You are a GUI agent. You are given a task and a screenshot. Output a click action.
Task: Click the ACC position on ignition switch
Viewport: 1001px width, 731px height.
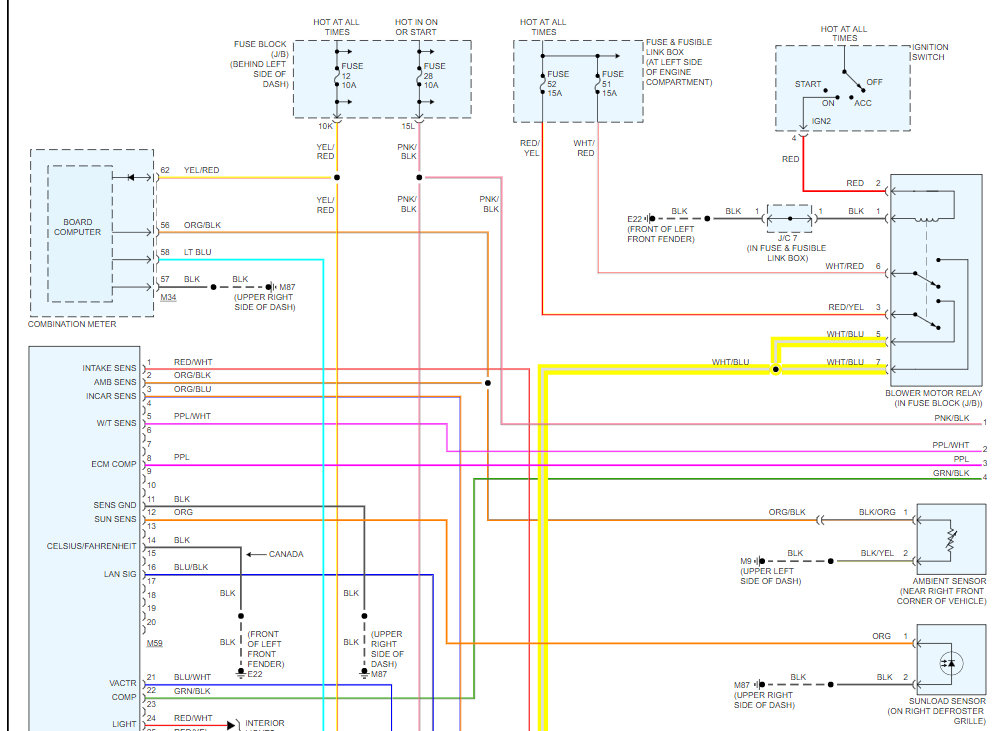tap(862, 103)
